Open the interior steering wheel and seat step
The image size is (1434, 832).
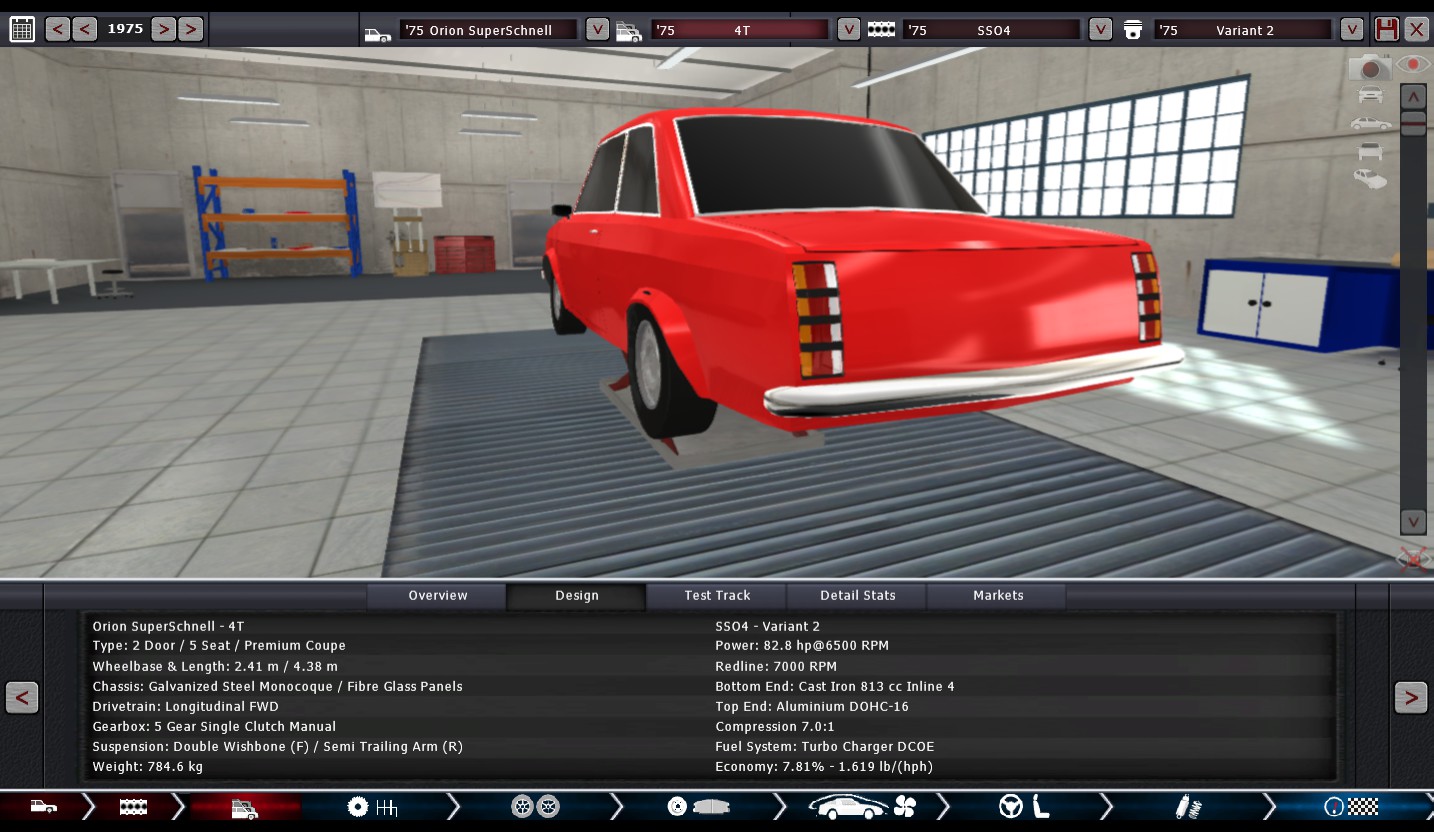click(x=1025, y=807)
